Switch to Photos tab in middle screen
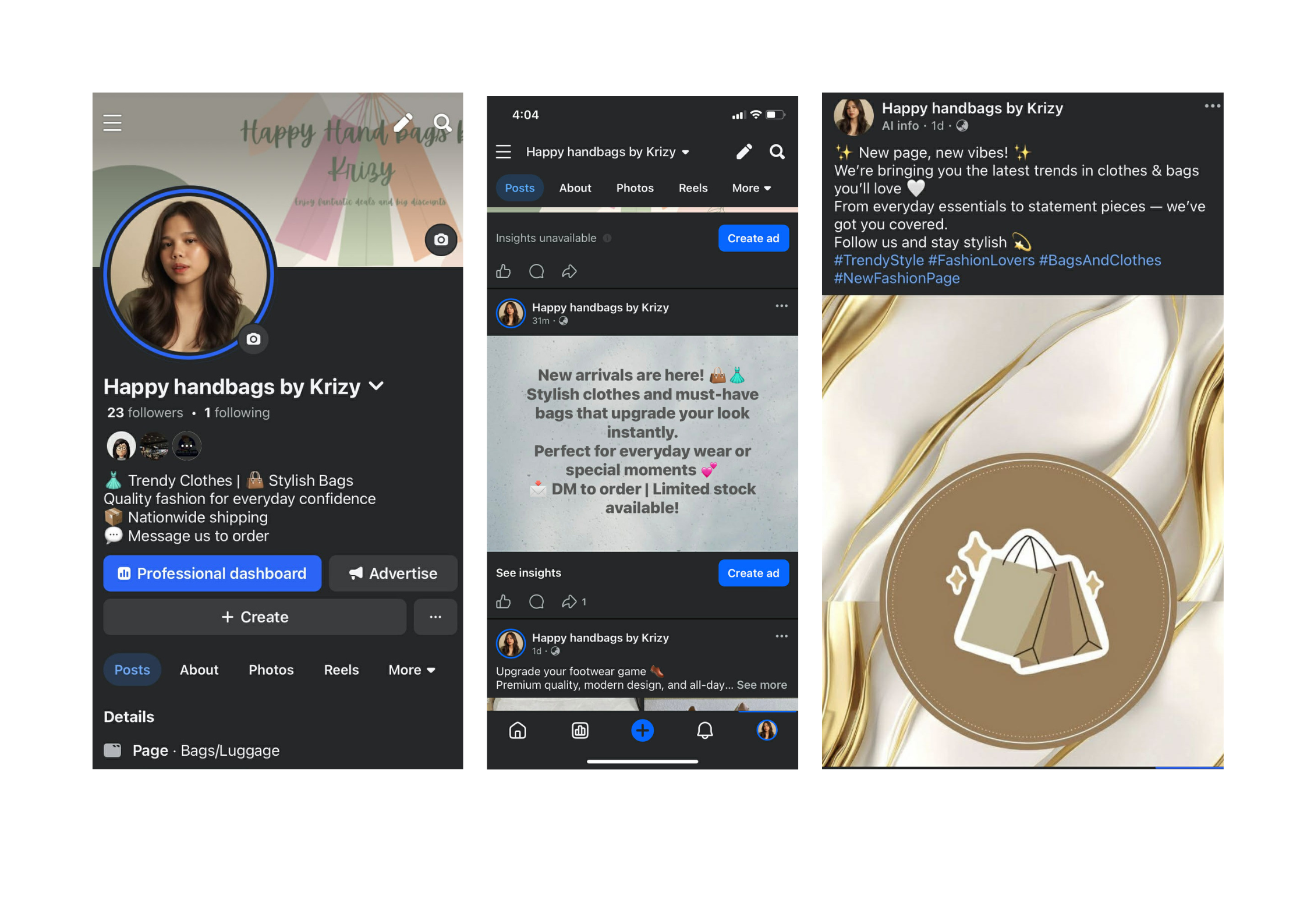This screenshot has width=1307, height=924. click(x=635, y=188)
